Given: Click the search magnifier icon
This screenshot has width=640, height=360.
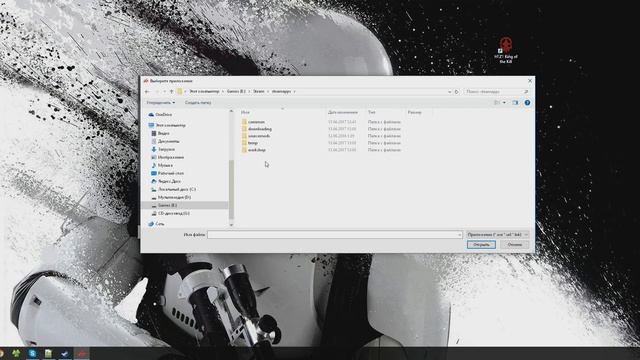Looking at the screenshot, I should pyautogui.click(x=526, y=91).
